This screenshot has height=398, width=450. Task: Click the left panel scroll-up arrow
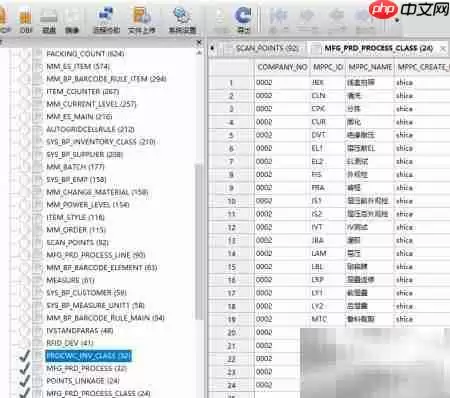coord(199,53)
